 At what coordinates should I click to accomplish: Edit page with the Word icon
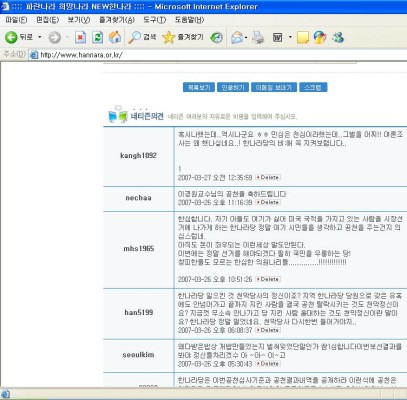coord(278,37)
